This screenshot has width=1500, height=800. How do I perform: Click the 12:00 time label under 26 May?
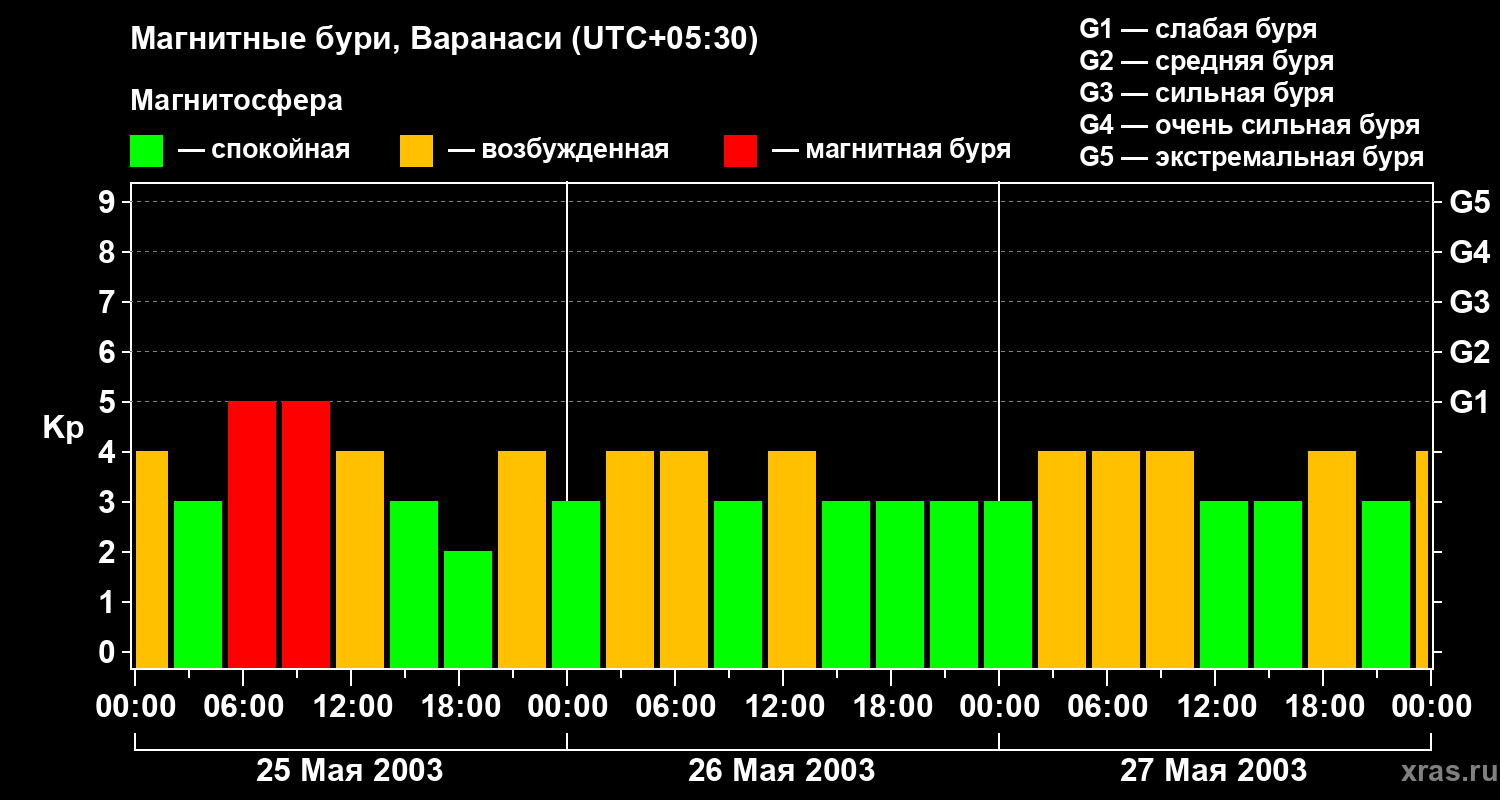click(784, 707)
